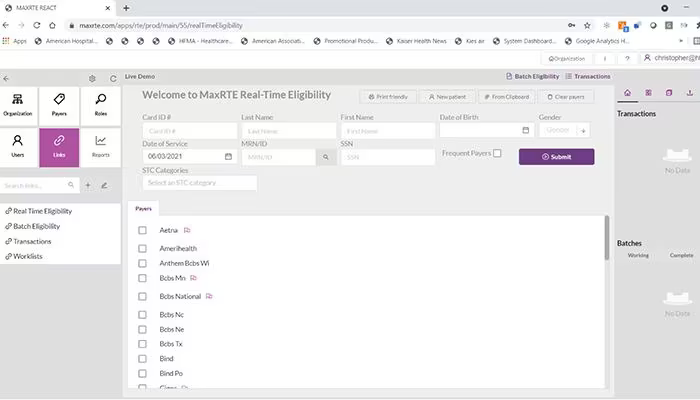Click the Submit button
Image resolution: width=700 pixels, height=400 pixels.
pyautogui.click(x=556, y=157)
